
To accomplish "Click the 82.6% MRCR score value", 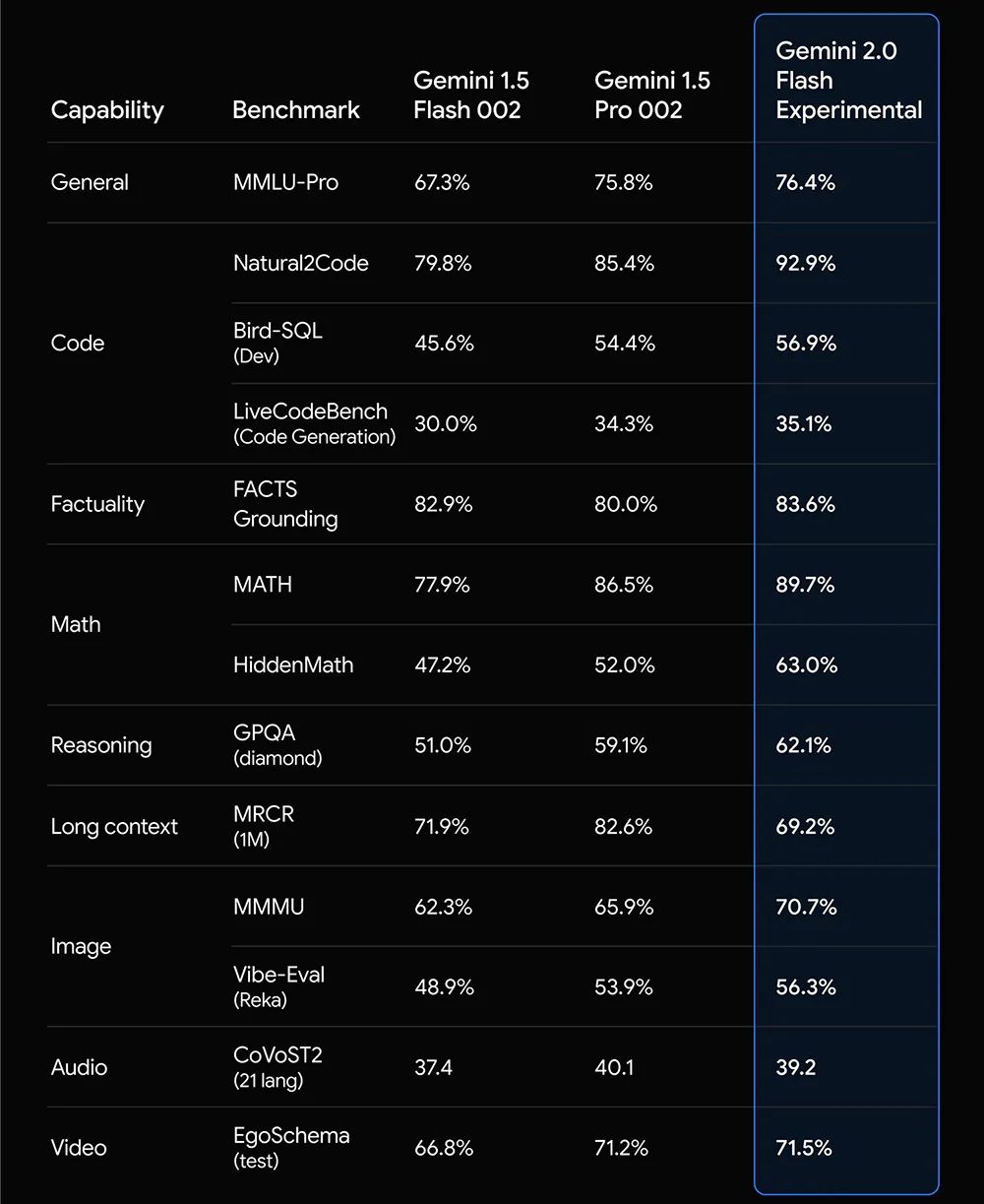I will tap(623, 826).
